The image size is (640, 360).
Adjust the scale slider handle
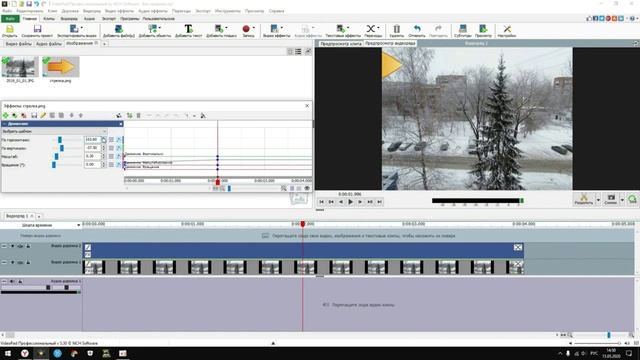(x=56, y=156)
